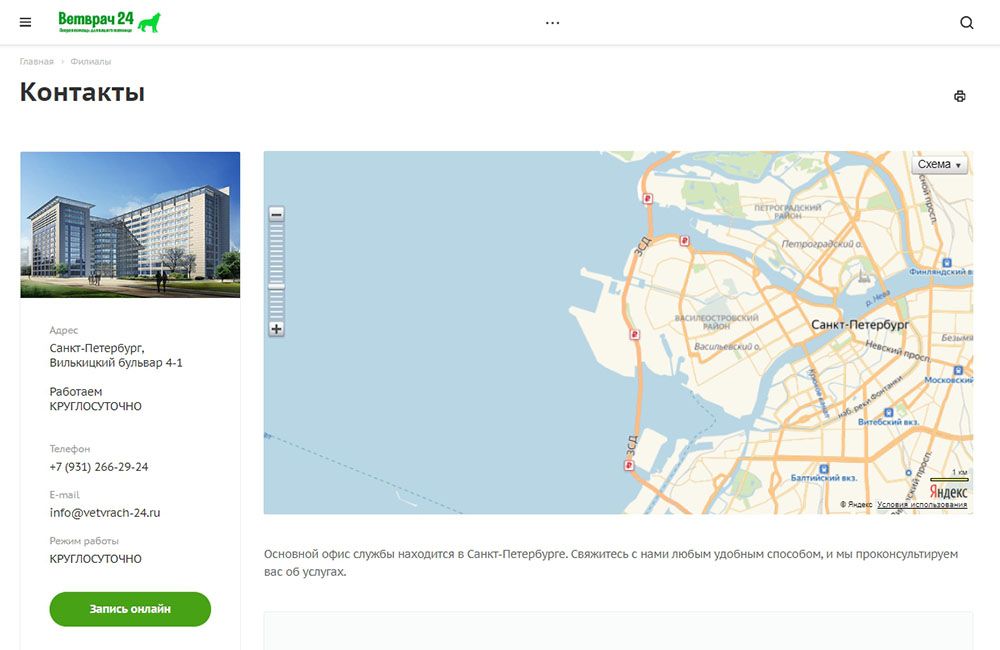Click the Ветврач 24 logo

[109, 22]
